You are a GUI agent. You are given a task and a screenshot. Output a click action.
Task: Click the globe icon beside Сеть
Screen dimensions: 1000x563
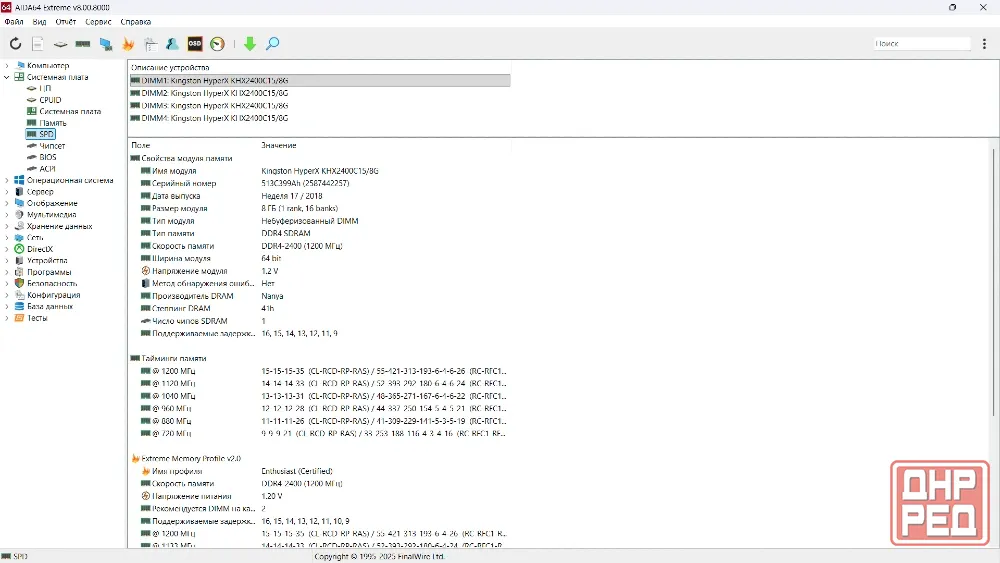click(x=19, y=237)
